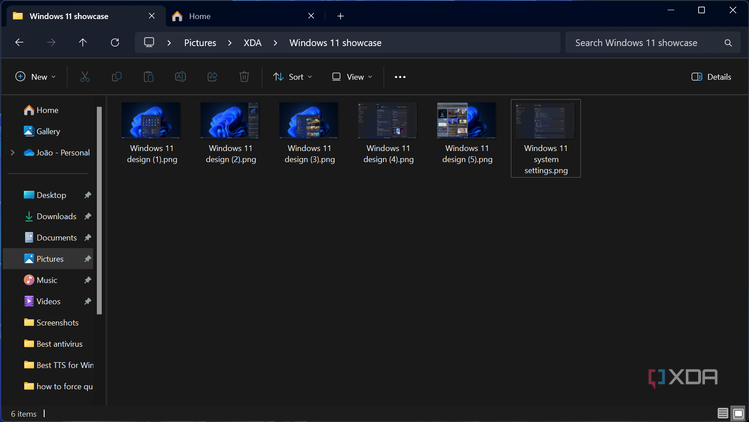Click the XDA breadcrumb
The image size is (749, 422).
click(x=252, y=43)
